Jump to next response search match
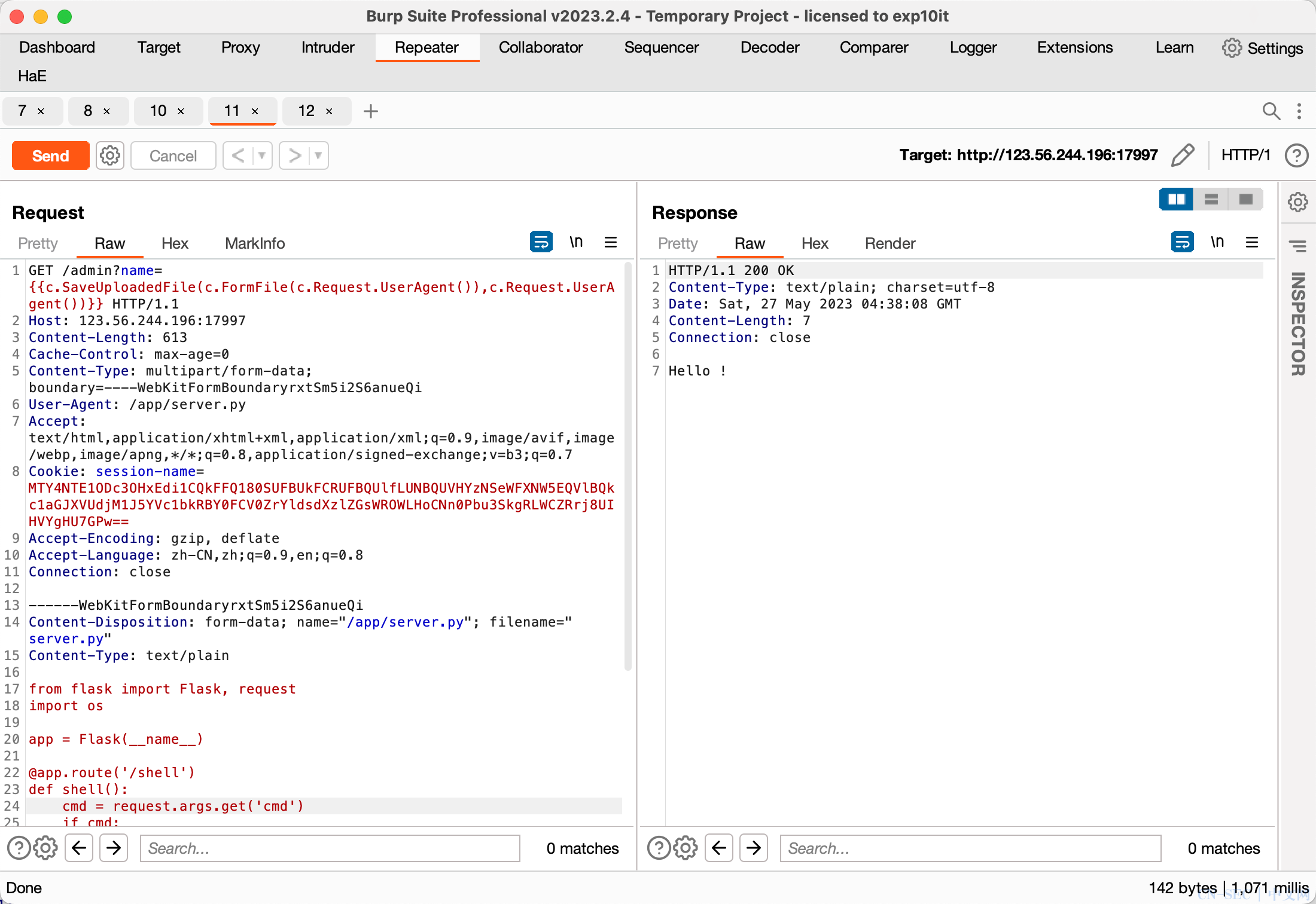1316x904 pixels. pyautogui.click(x=754, y=848)
